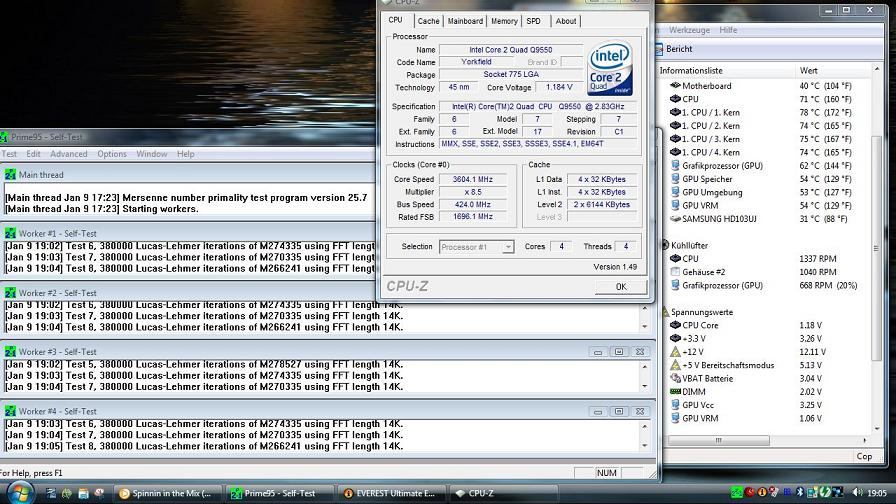896x504 pixels.
Task: Select the 1. CPU / 3. Kern icon
Action: (675, 139)
